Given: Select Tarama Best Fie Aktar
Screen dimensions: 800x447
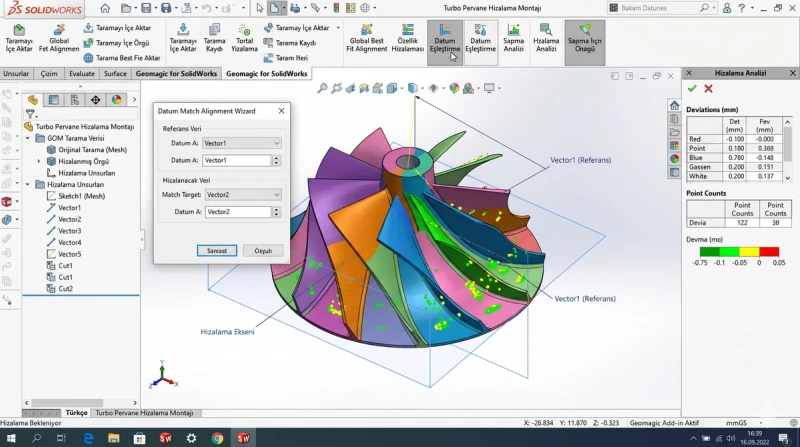Looking at the screenshot, I should 122,58.
